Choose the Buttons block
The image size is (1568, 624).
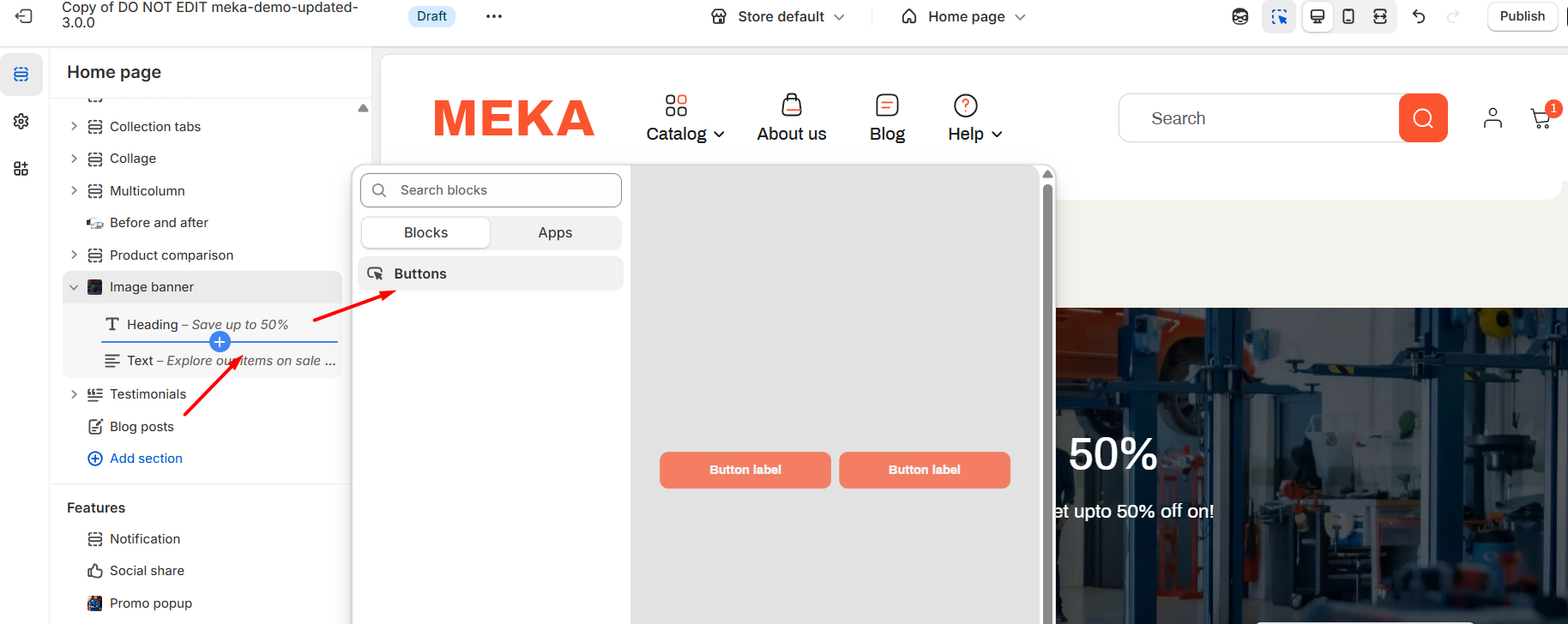(x=491, y=273)
